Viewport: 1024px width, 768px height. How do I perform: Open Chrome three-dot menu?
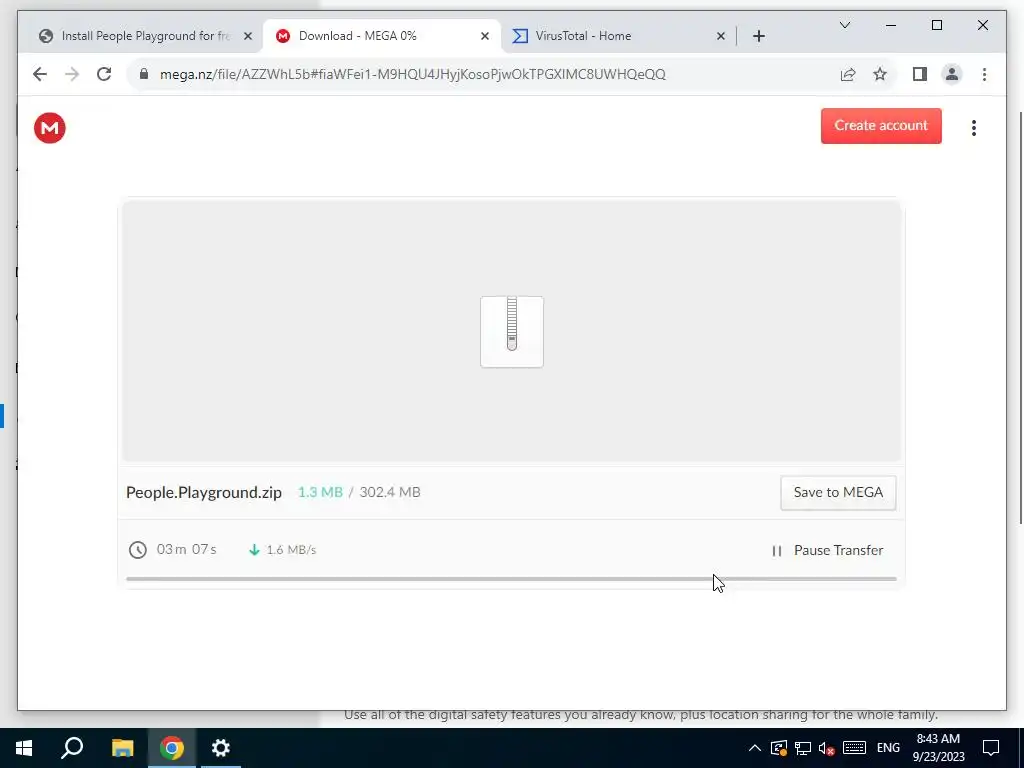(x=984, y=74)
